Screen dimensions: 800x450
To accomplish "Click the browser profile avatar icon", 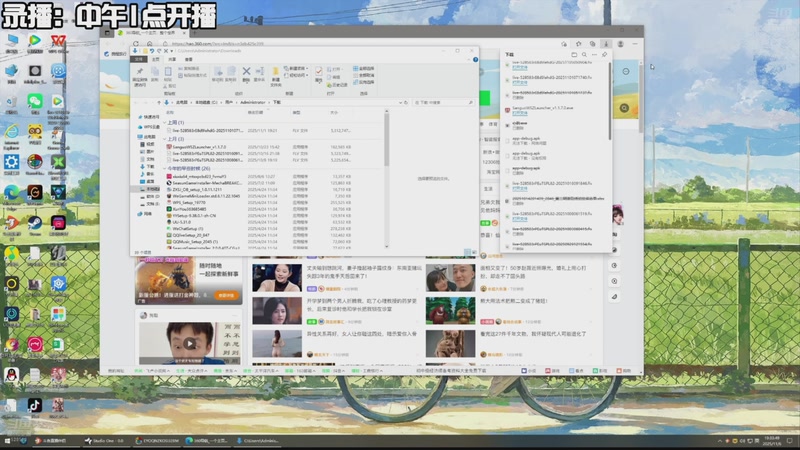I will tap(620, 44).
